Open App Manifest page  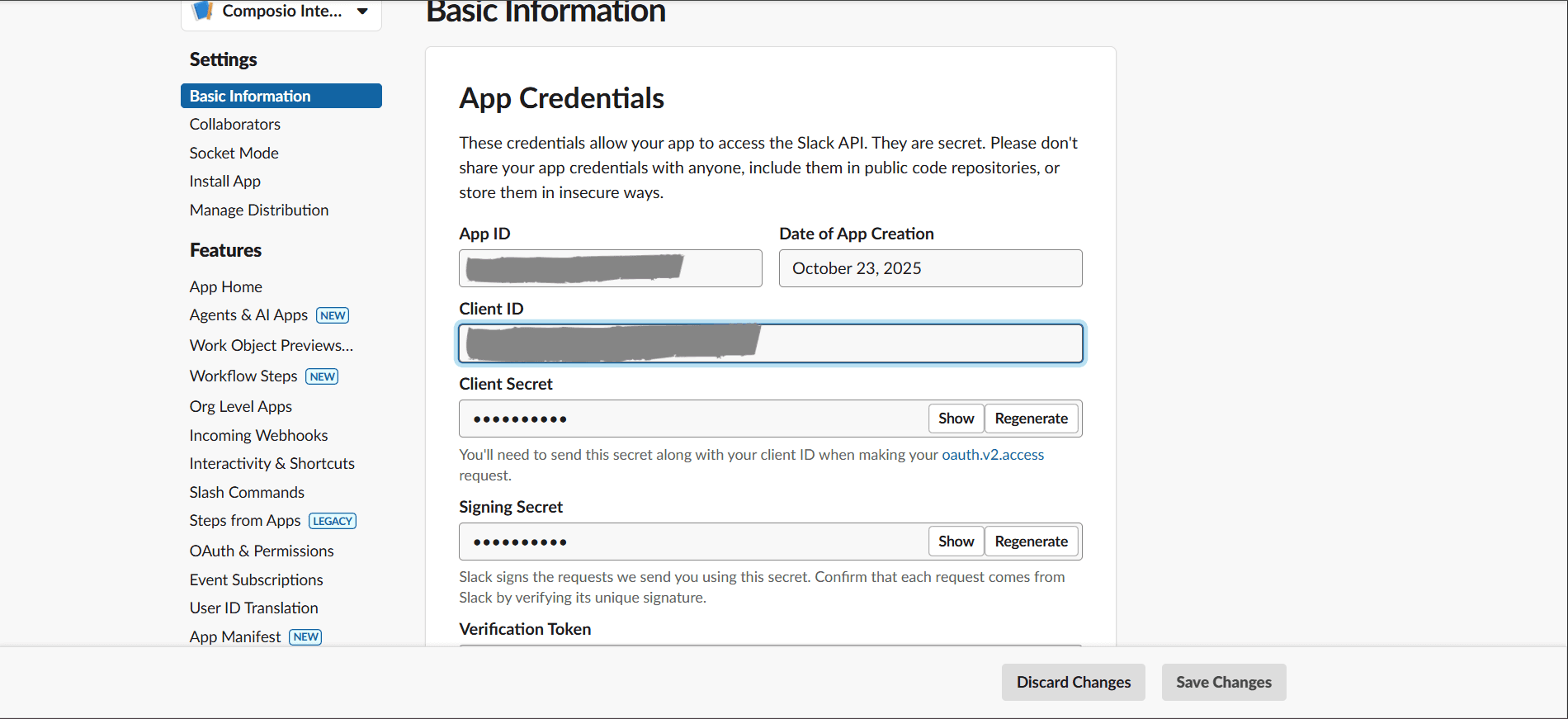click(x=235, y=636)
